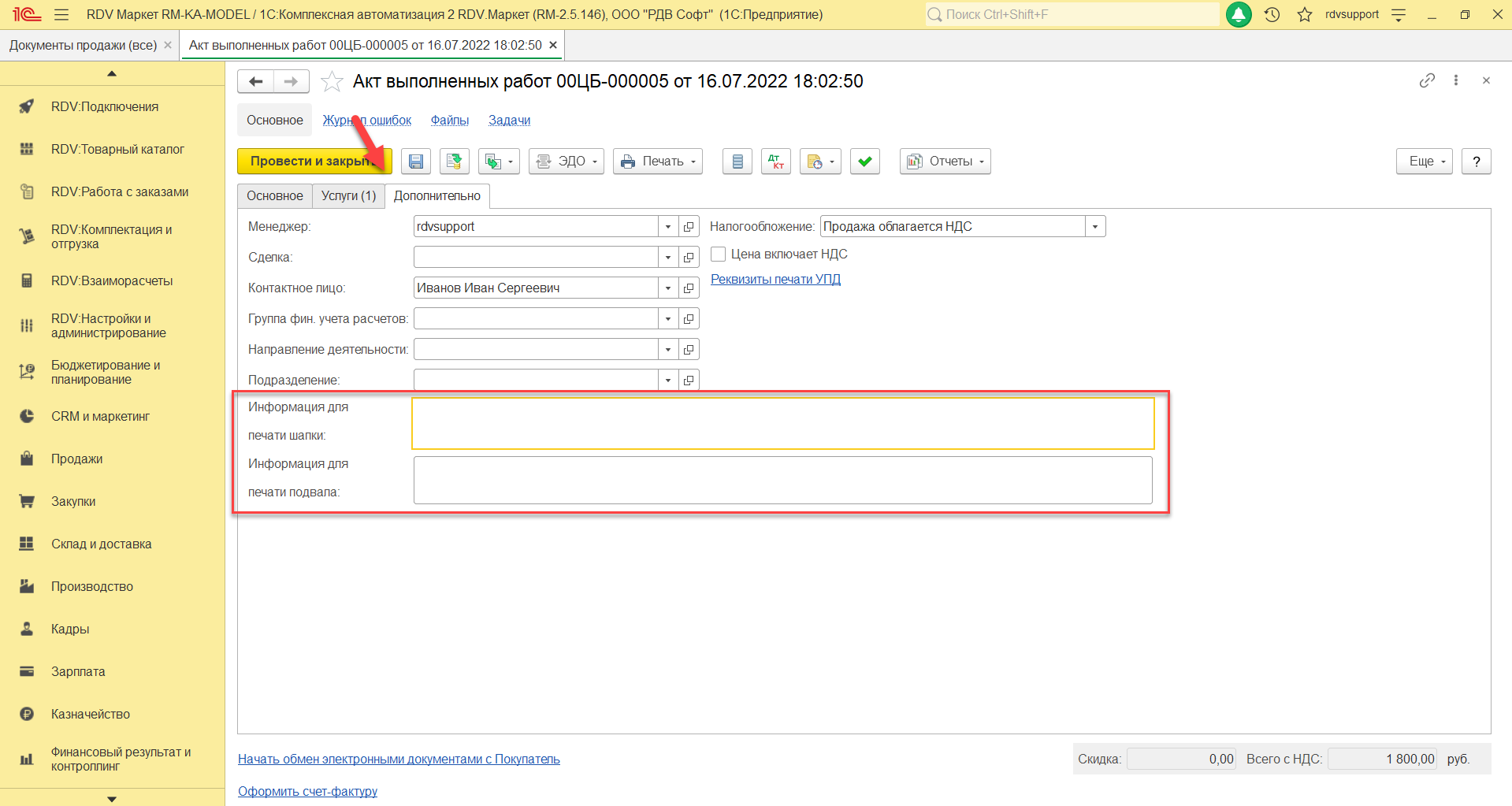The width and height of the screenshot is (1512, 806).
Task: Open the Печать print menu
Action: 658,162
